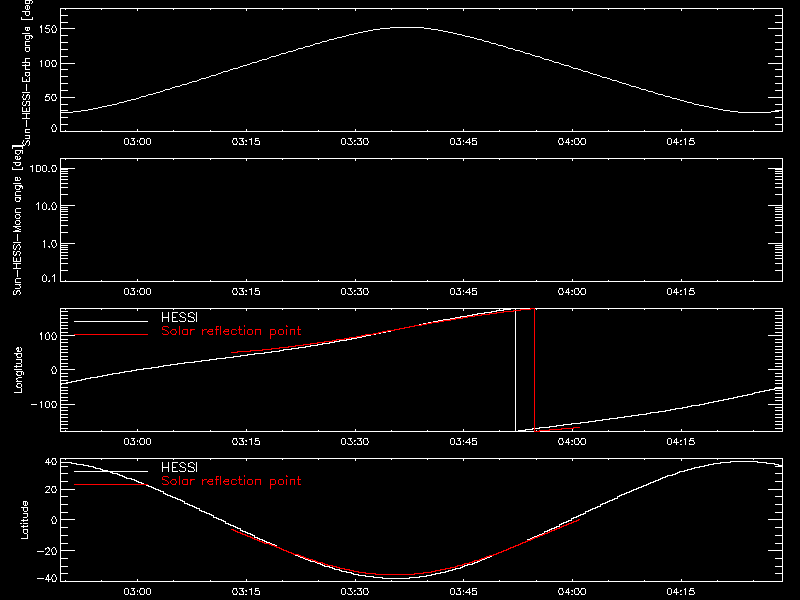Pick the 40 tick on the Latitude axis

coord(51,462)
